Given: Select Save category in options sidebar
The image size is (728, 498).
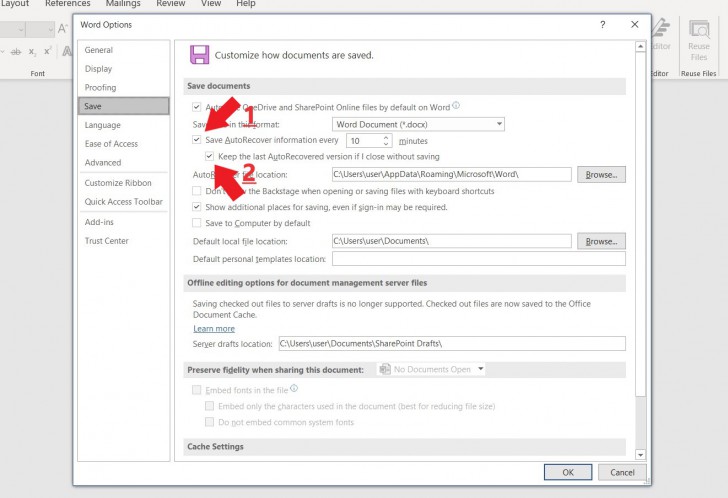Looking at the screenshot, I should 124,106.
